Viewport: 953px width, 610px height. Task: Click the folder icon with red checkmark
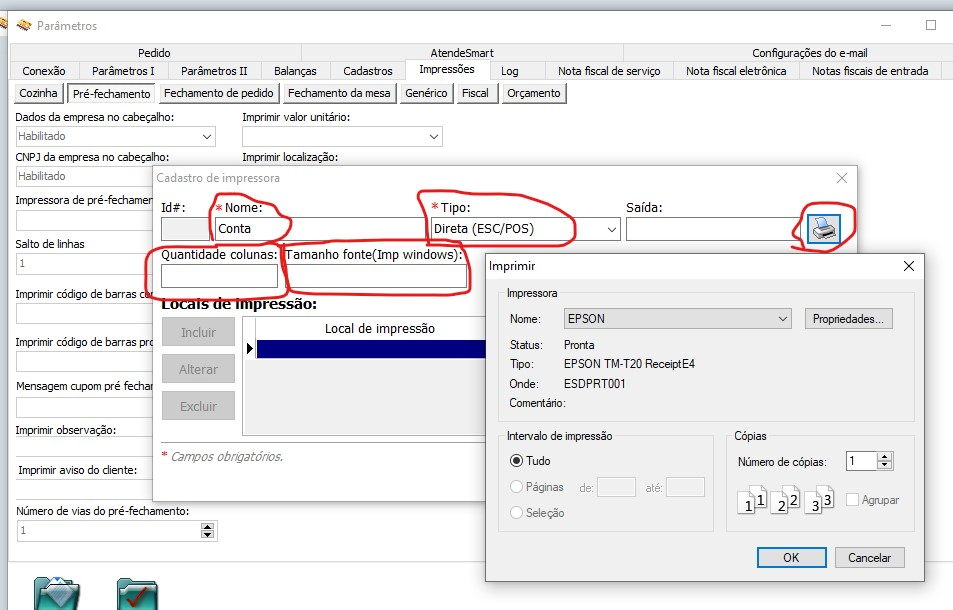click(x=137, y=594)
